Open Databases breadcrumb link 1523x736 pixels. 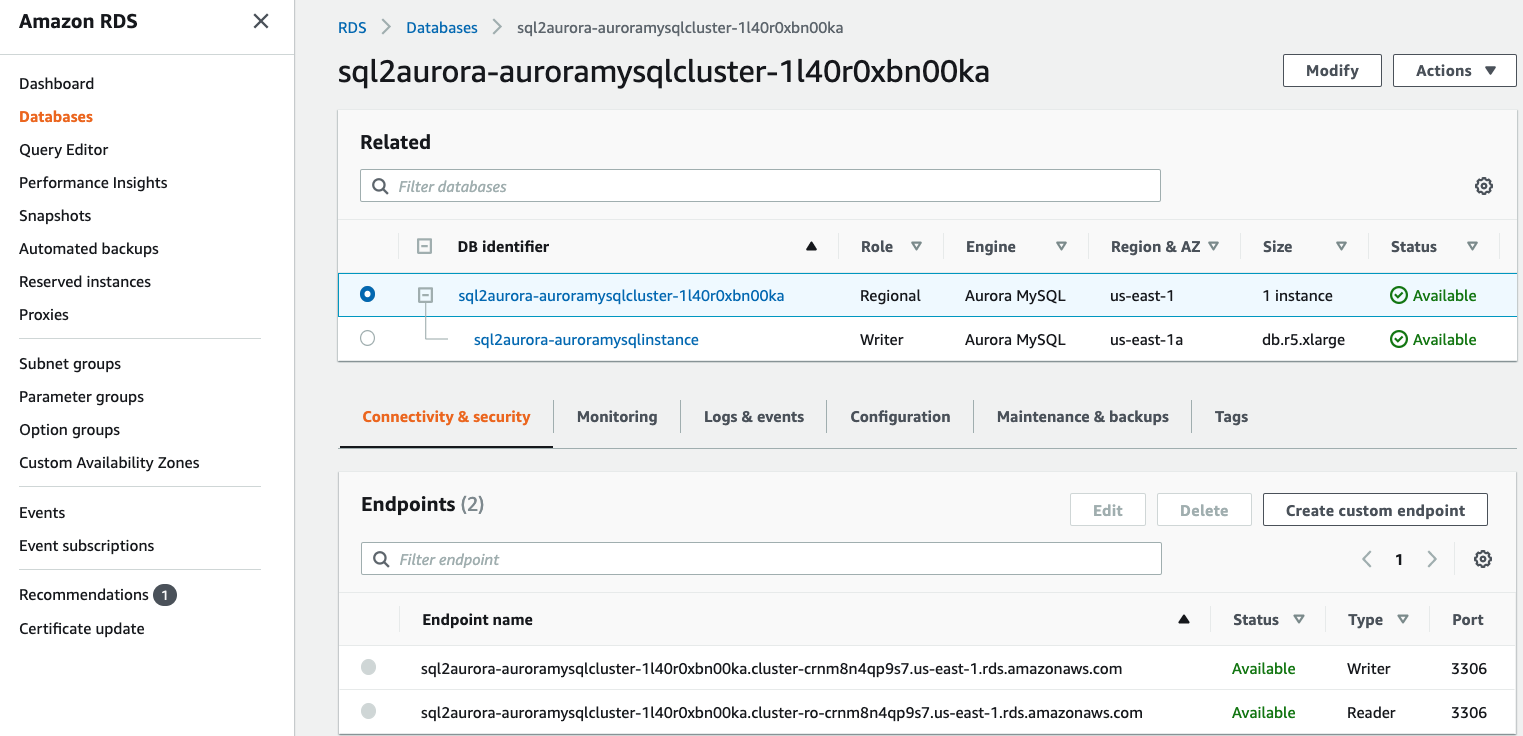pyautogui.click(x=442, y=28)
